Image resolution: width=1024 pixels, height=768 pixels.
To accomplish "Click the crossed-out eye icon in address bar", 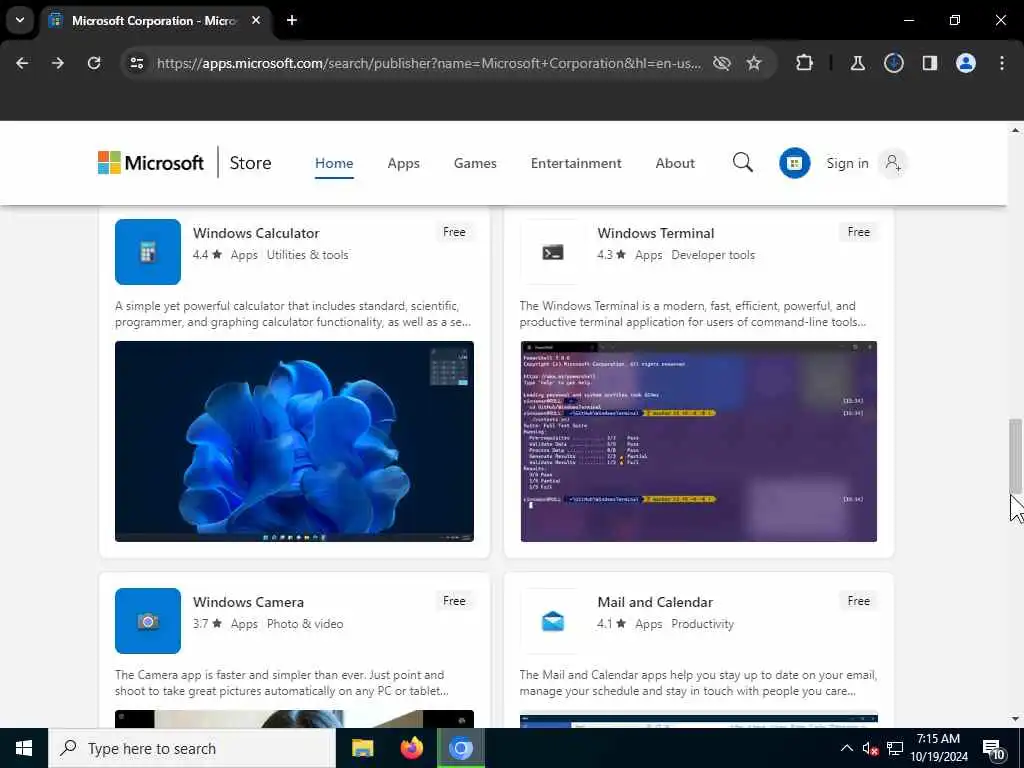I will point(722,63).
